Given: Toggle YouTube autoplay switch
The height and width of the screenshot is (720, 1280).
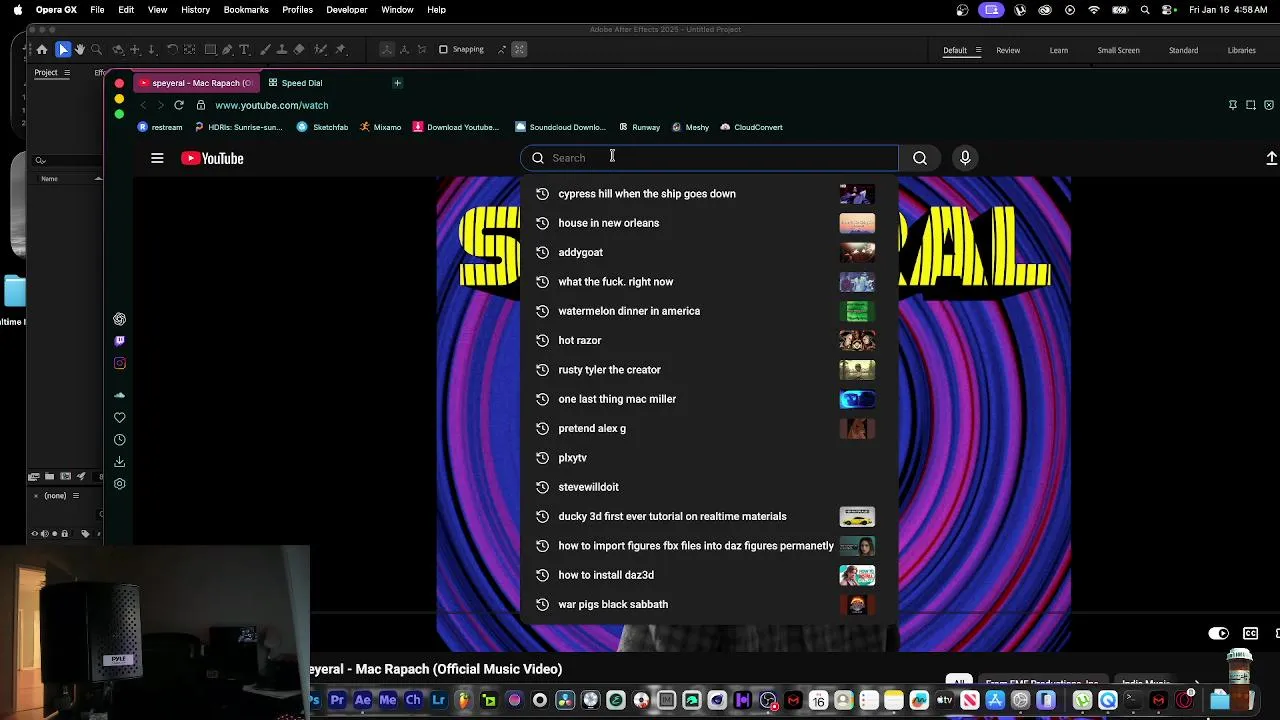Looking at the screenshot, I should pos(1218,633).
